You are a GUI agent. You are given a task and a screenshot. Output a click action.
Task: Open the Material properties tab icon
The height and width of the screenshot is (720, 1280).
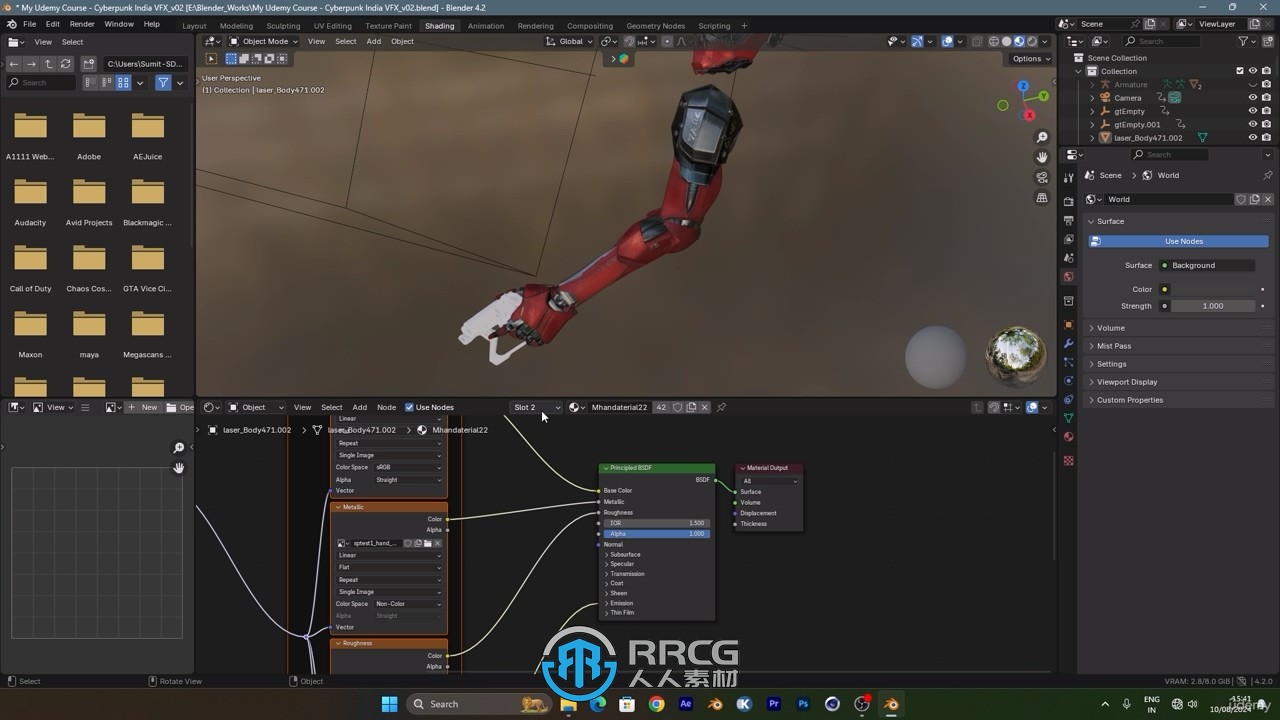1069,437
